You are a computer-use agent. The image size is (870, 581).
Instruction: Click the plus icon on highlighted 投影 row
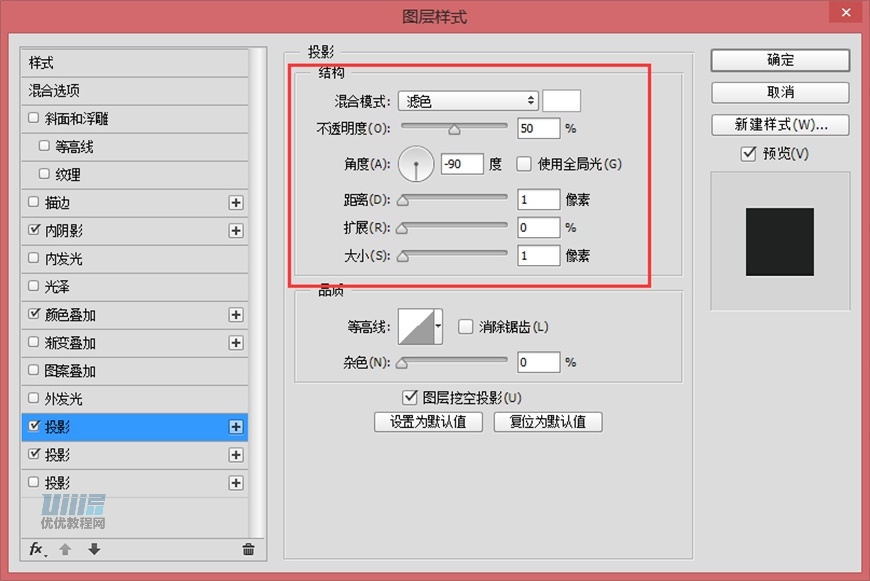[236, 427]
